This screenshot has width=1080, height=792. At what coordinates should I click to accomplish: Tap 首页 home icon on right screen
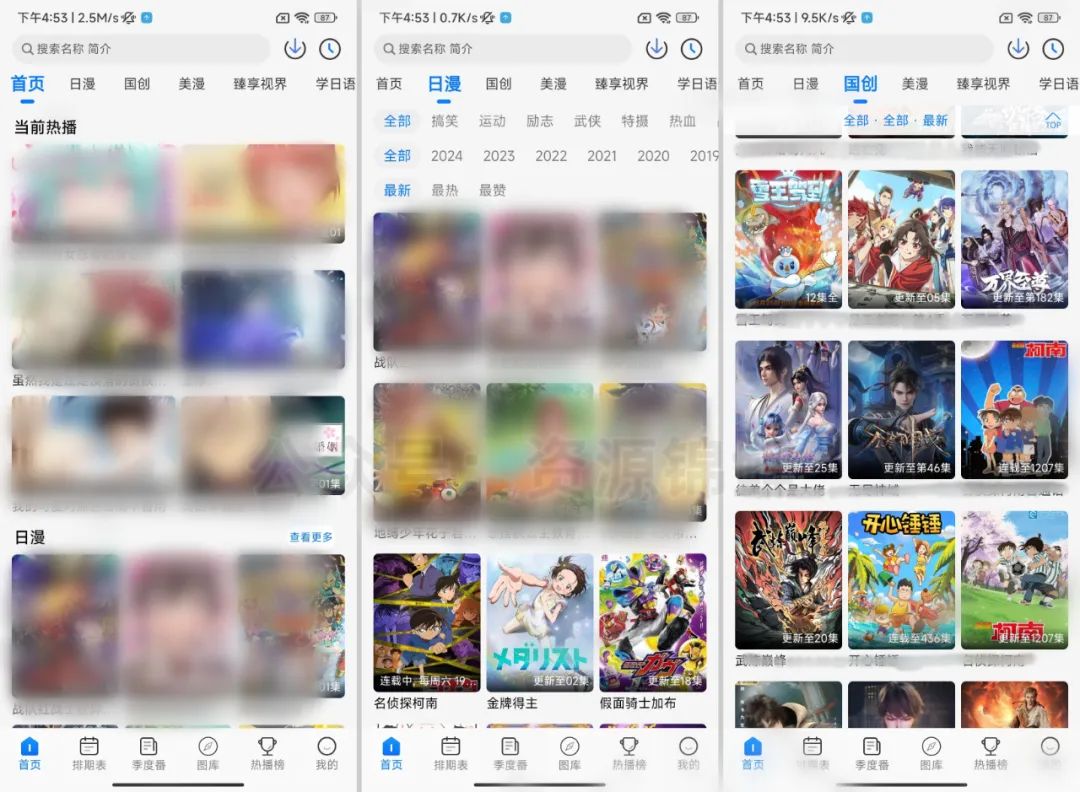point(753,747)
